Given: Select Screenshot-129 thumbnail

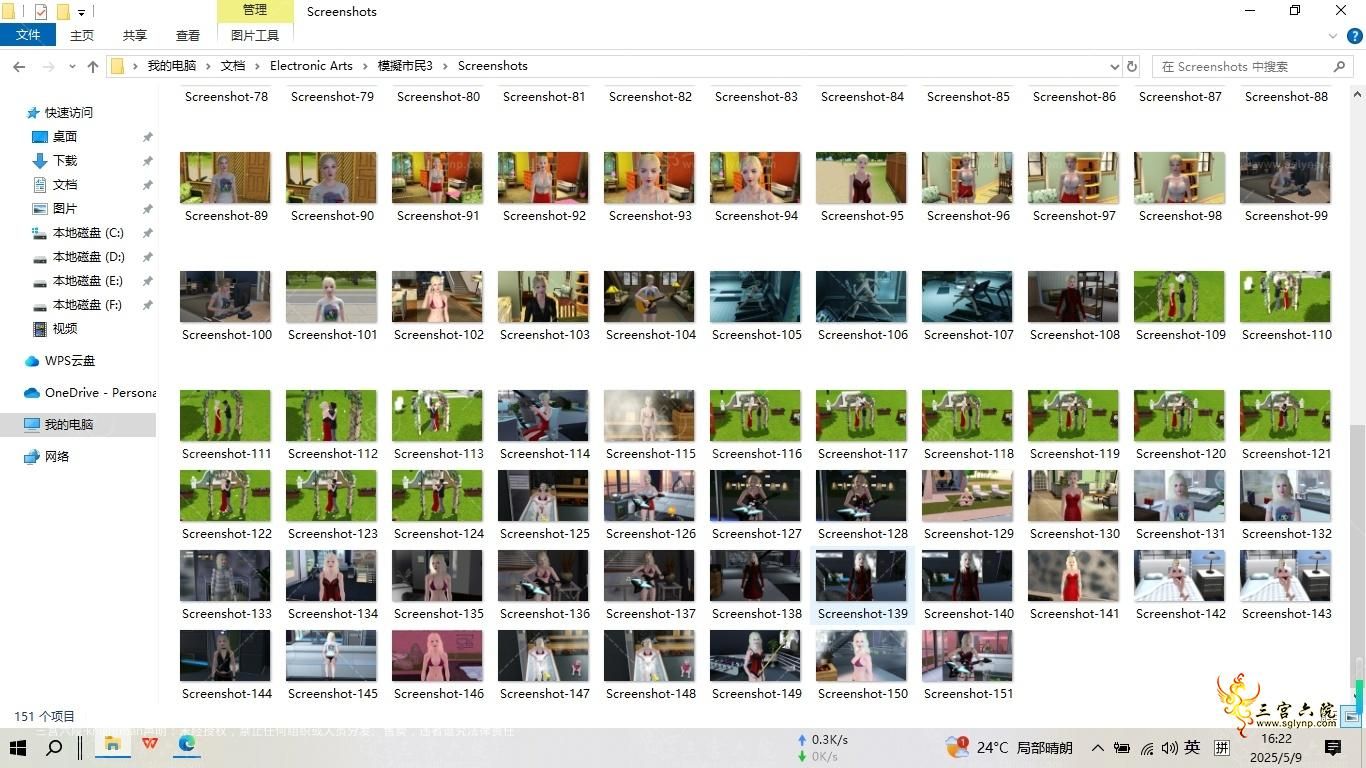Looking at the screenshot, I should click(967, 496).
